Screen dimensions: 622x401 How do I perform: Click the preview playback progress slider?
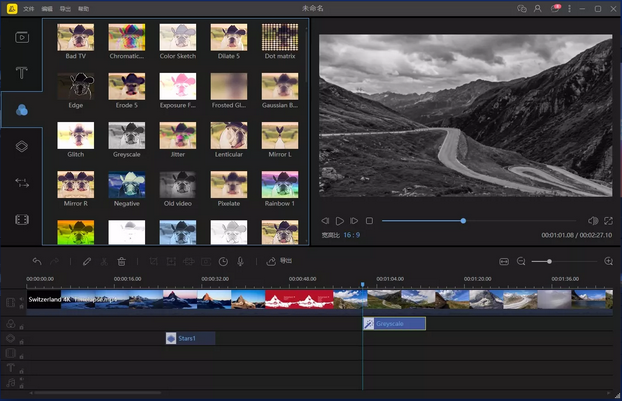(x=463, y=220)
